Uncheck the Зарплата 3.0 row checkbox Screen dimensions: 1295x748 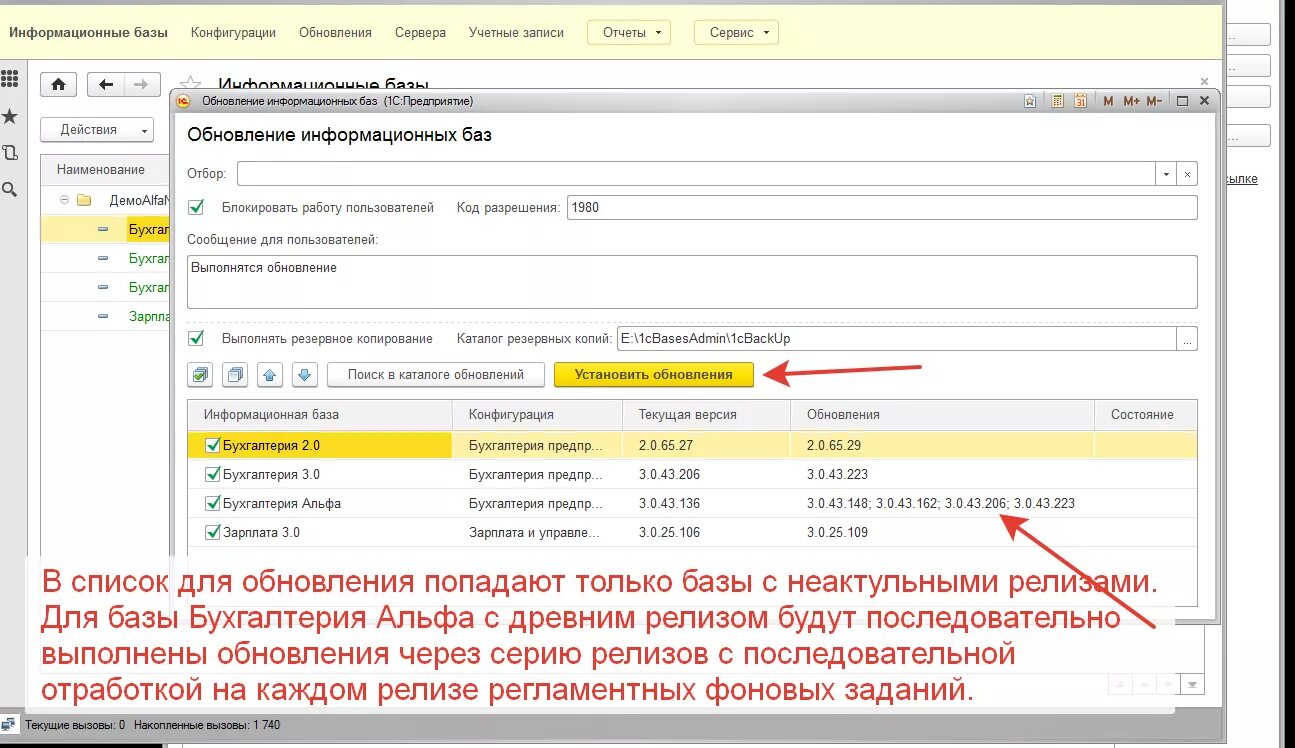click(212, 532)
